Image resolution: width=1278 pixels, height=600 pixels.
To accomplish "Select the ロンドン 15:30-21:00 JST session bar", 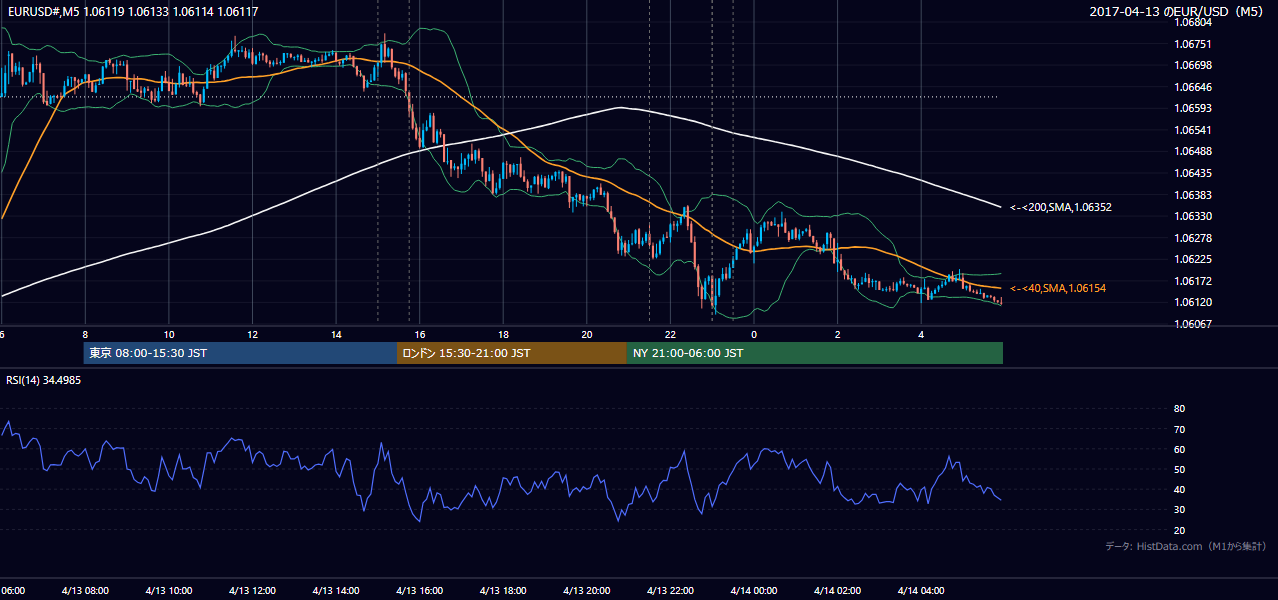I will tap(512, 353).
